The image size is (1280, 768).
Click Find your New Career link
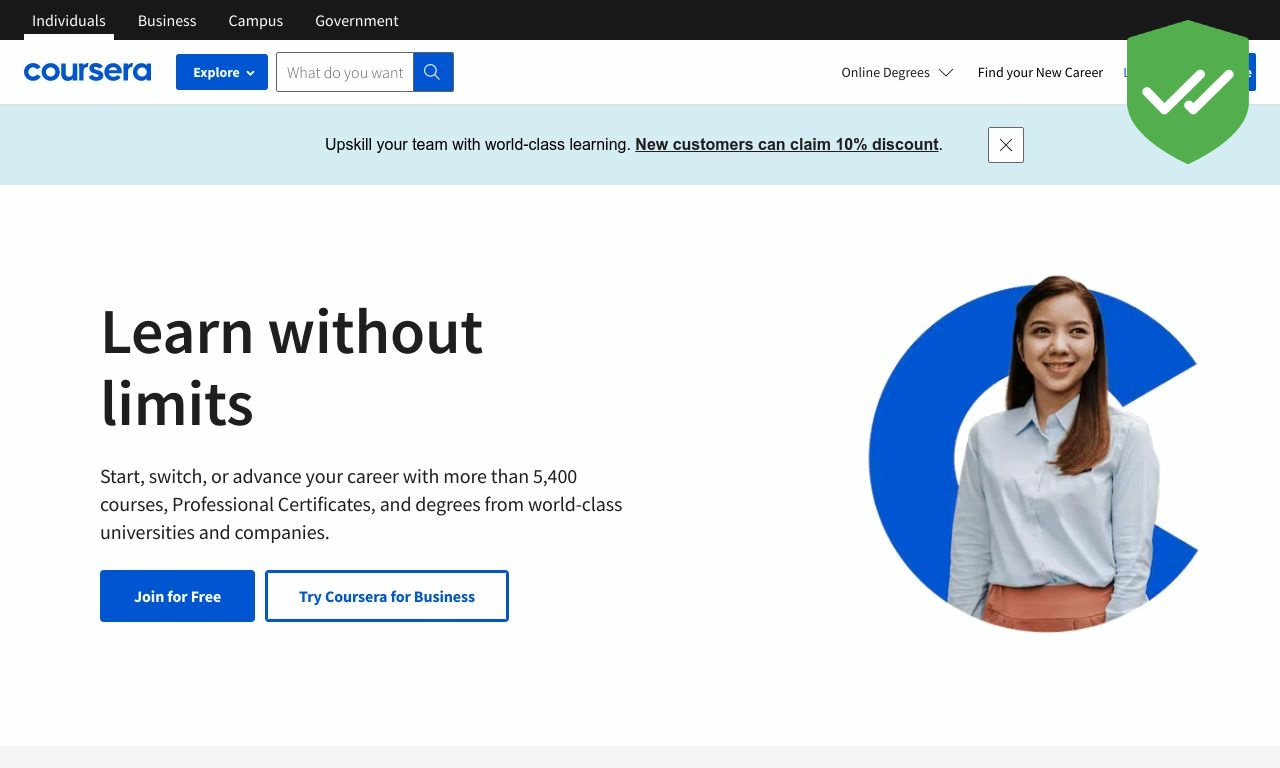[x=1040, y=72]
